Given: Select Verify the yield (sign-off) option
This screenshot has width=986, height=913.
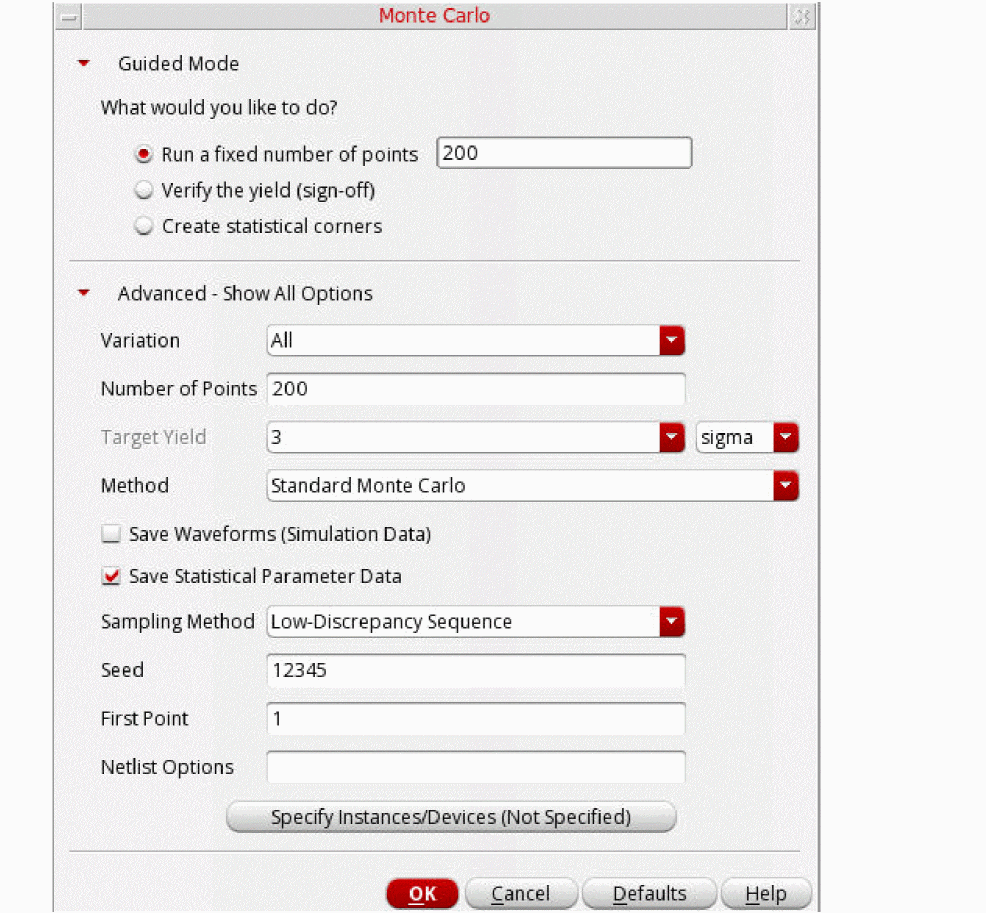Looking at the screenshot, I should pyautogui.click(x=144, y=190).
